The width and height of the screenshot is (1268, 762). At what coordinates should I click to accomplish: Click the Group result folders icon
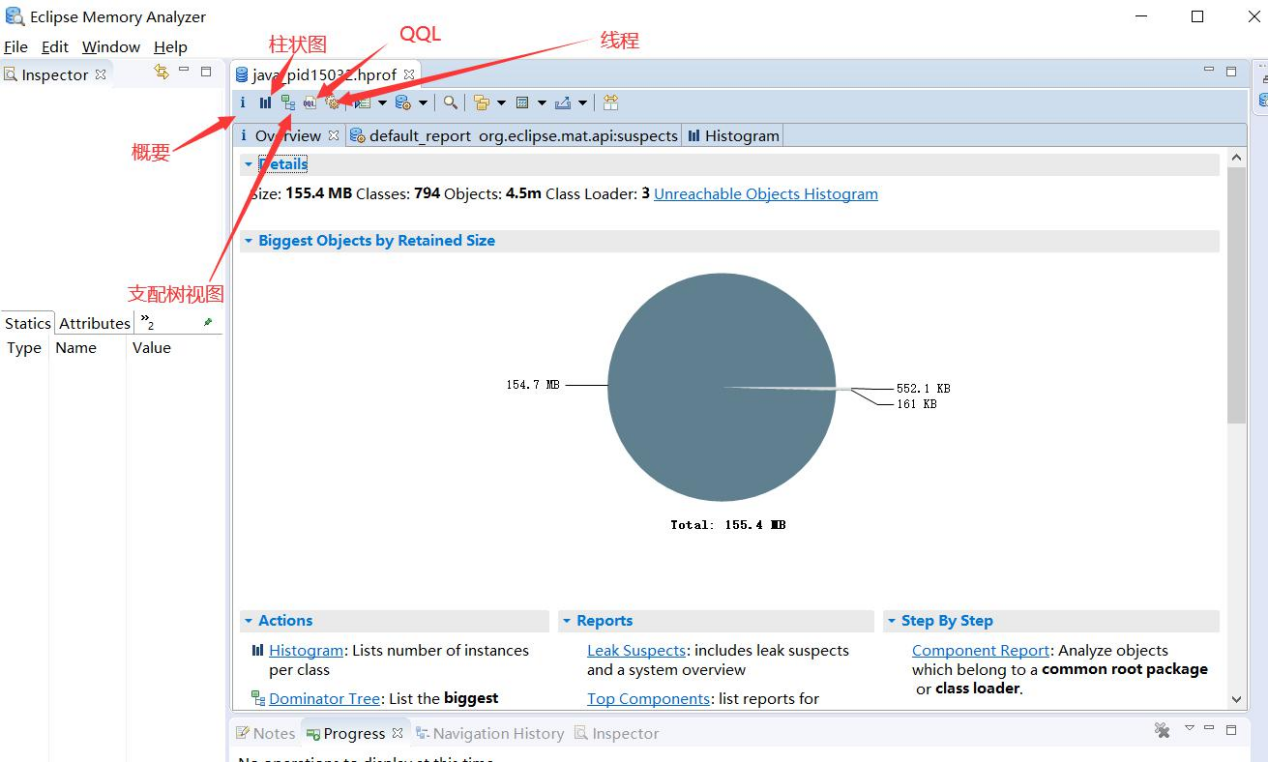tap(481, 102)
